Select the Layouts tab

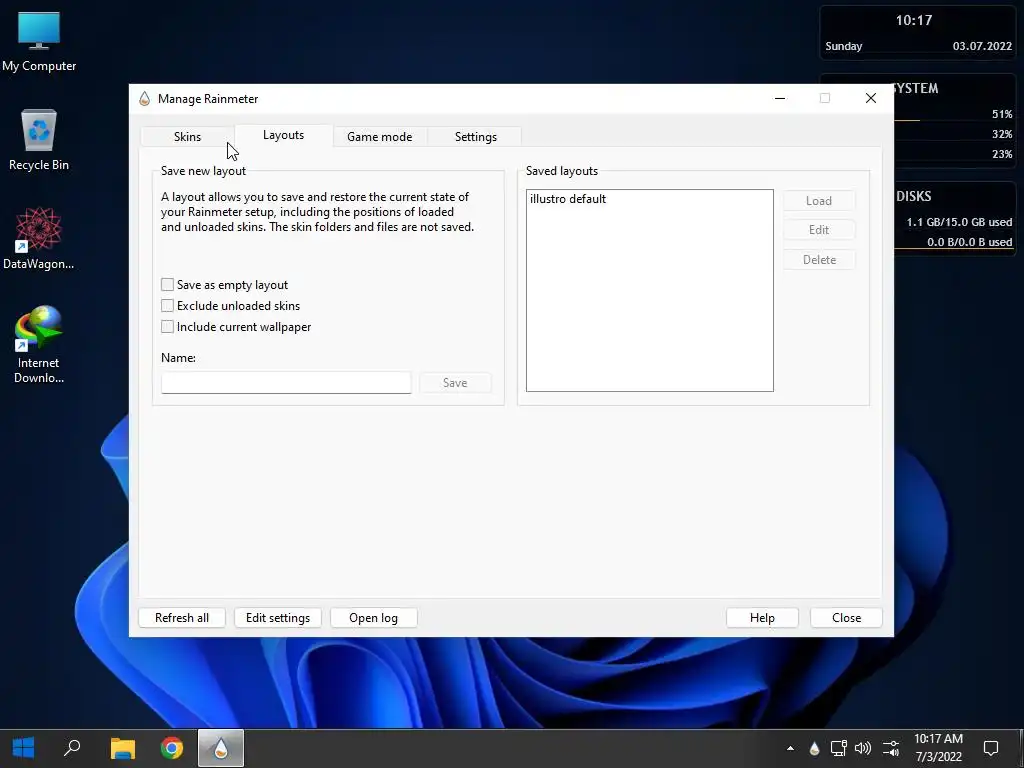tap(283, 135)
